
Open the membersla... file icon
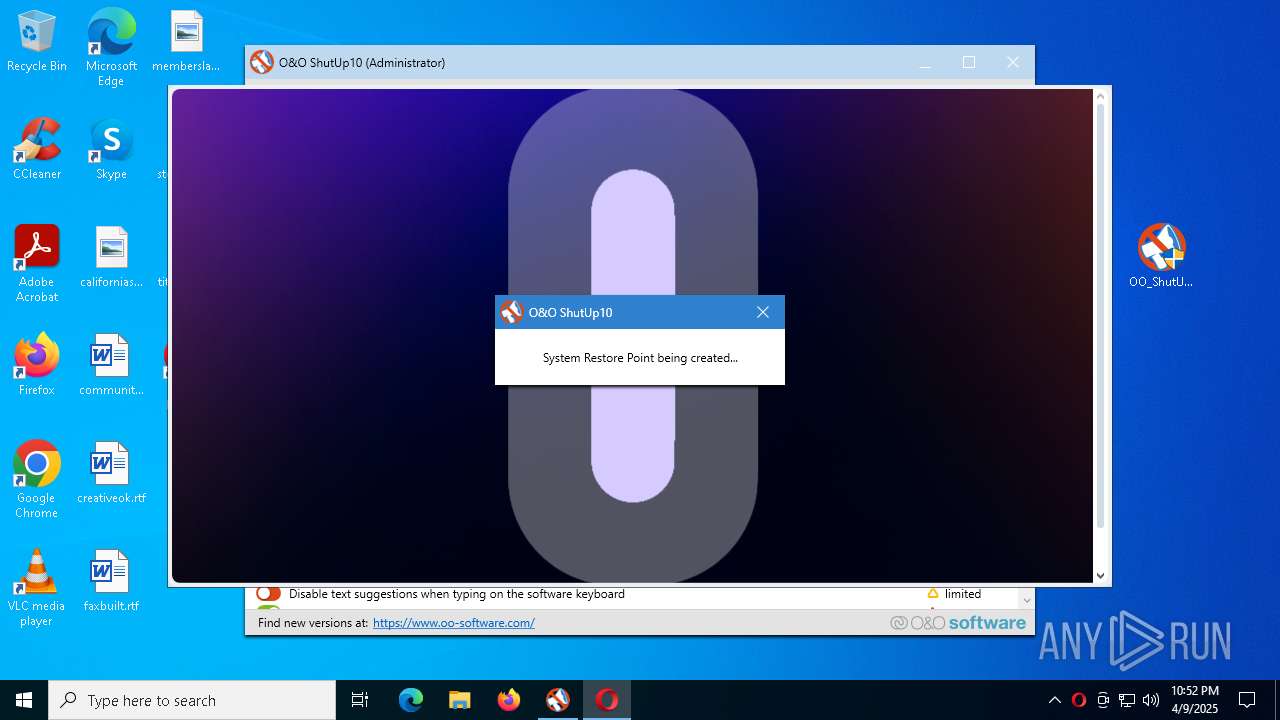pos(186,41)
